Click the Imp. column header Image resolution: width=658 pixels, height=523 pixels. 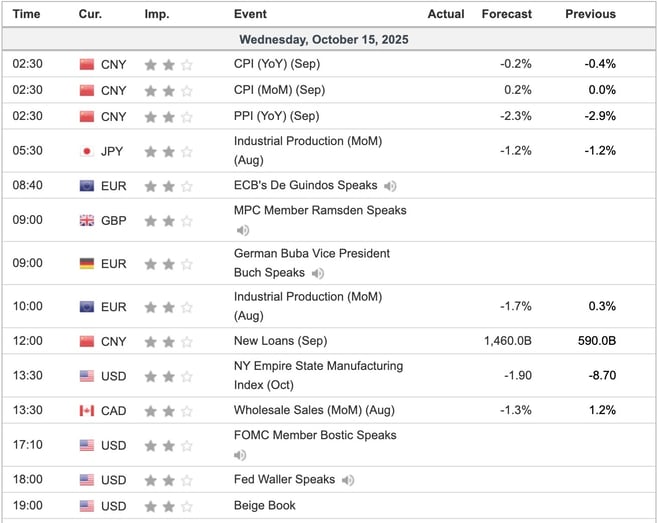click(157, 14)
